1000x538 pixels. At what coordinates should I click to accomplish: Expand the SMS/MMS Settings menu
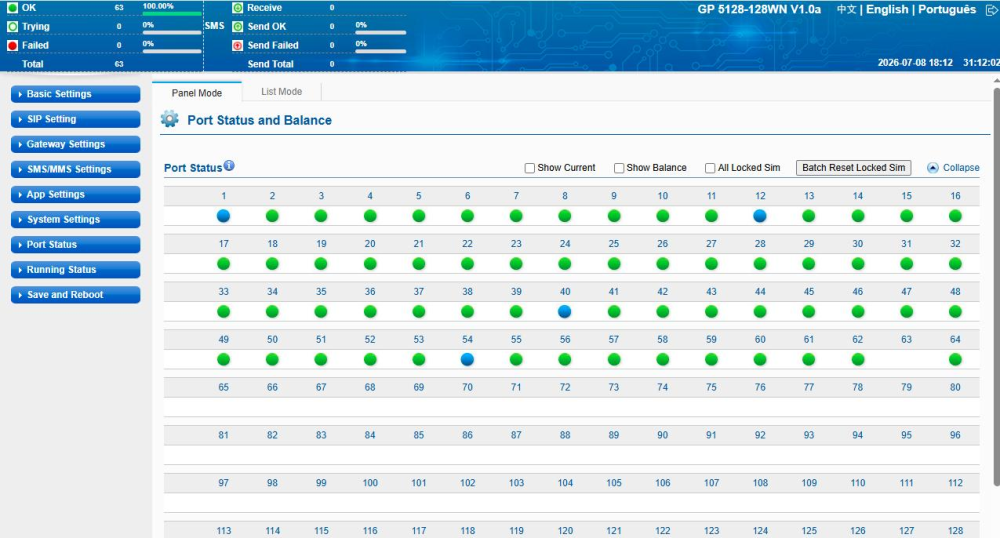(75, 169)
